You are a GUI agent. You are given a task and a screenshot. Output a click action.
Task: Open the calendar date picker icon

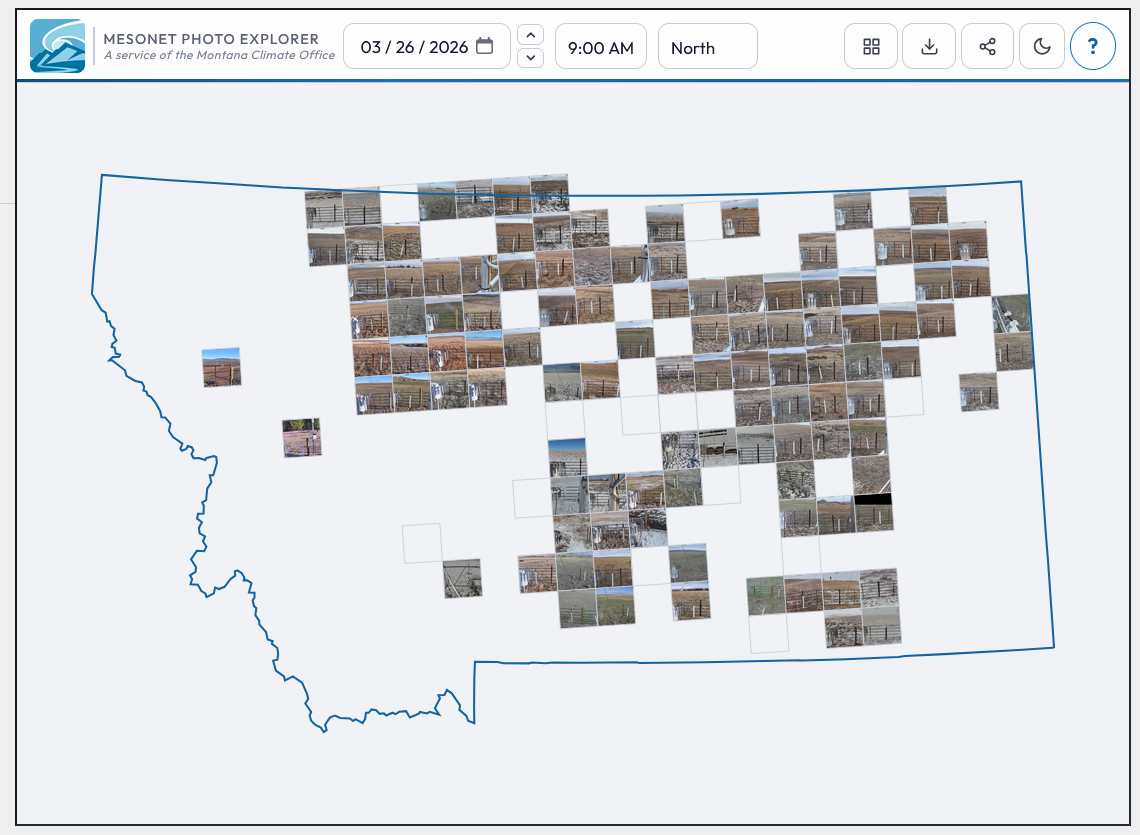click(x=486, y=46)
